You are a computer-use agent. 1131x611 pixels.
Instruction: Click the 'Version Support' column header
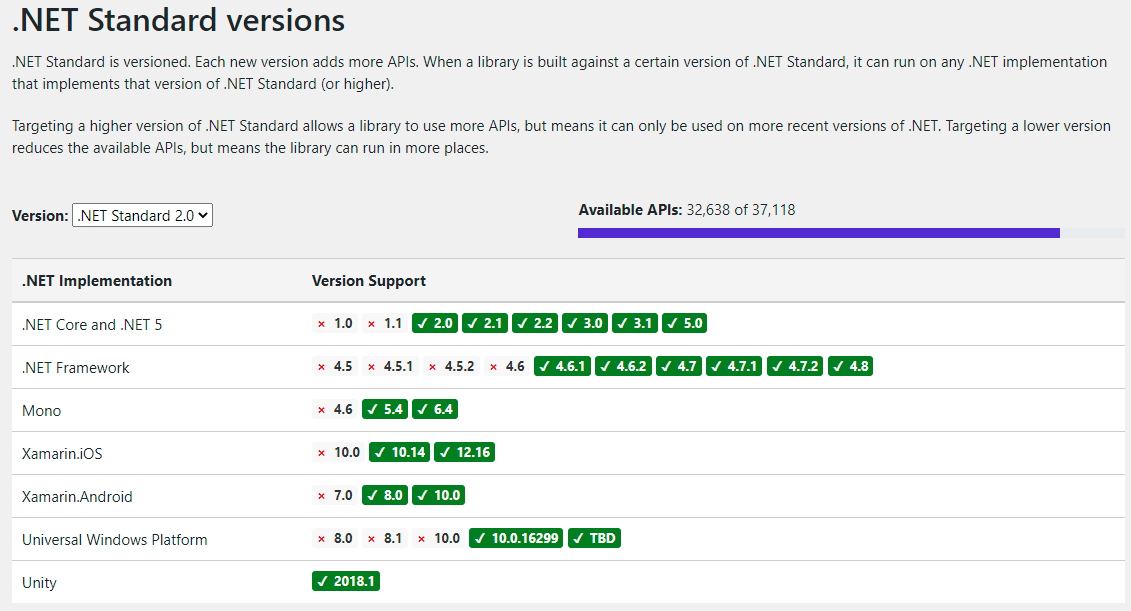click(369, 281)
